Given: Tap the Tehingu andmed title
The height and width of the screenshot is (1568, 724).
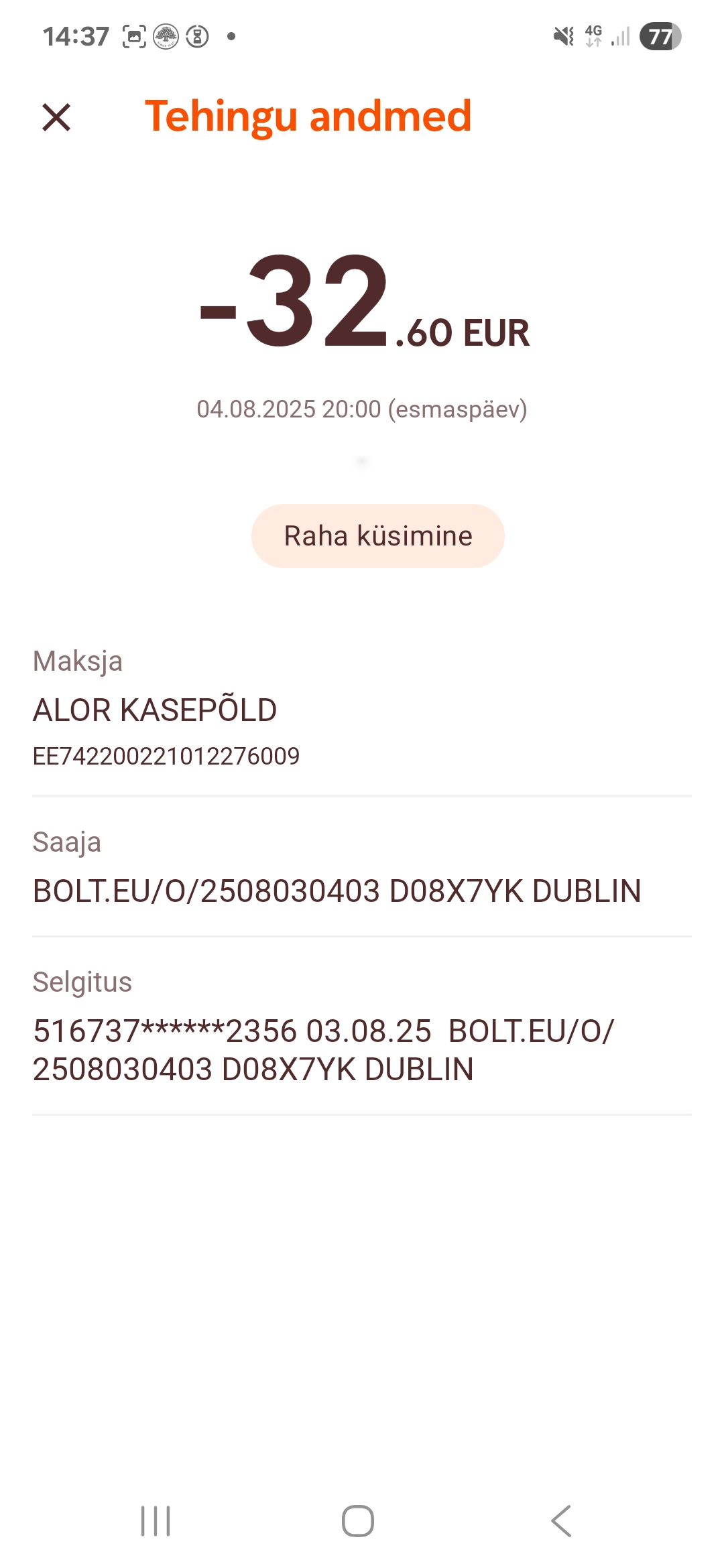Looking at the screenshot, I should (x=308, y=116).
